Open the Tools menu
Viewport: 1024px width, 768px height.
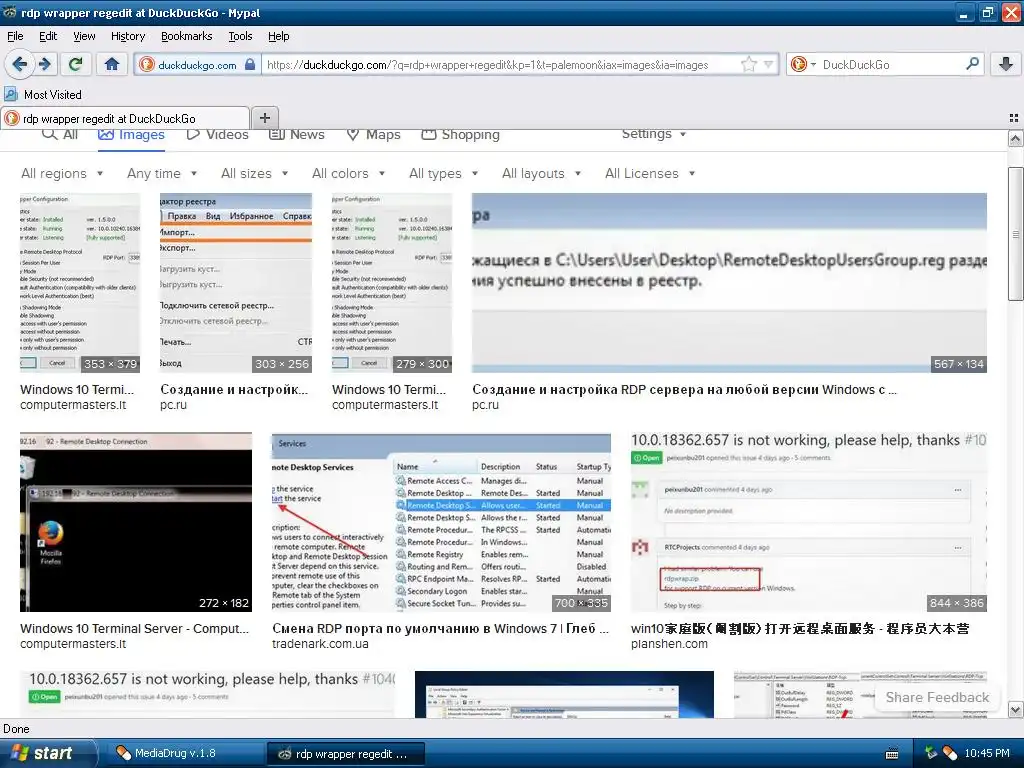[x=240, y=36]
